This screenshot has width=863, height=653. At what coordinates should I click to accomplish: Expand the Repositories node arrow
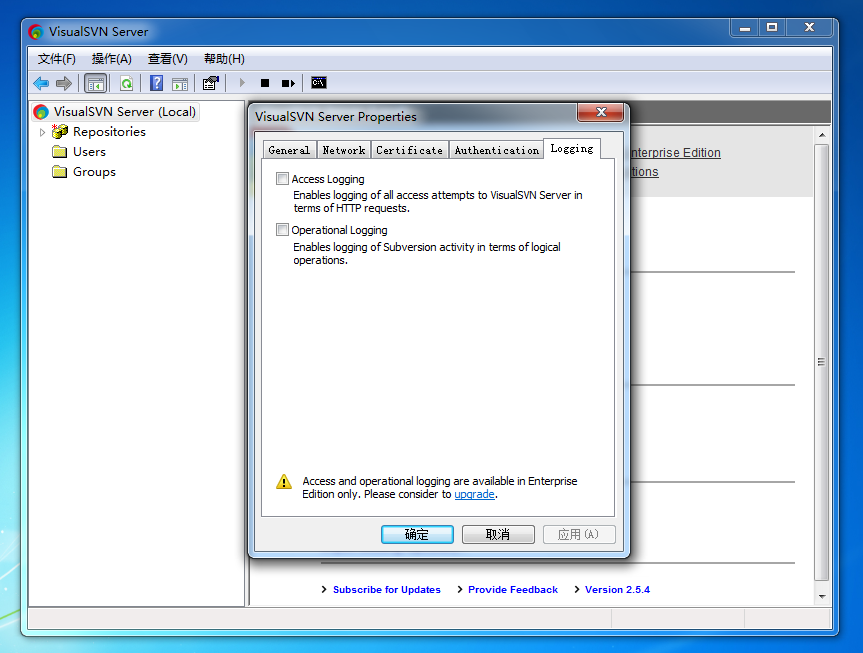click(x=42, y=132)
